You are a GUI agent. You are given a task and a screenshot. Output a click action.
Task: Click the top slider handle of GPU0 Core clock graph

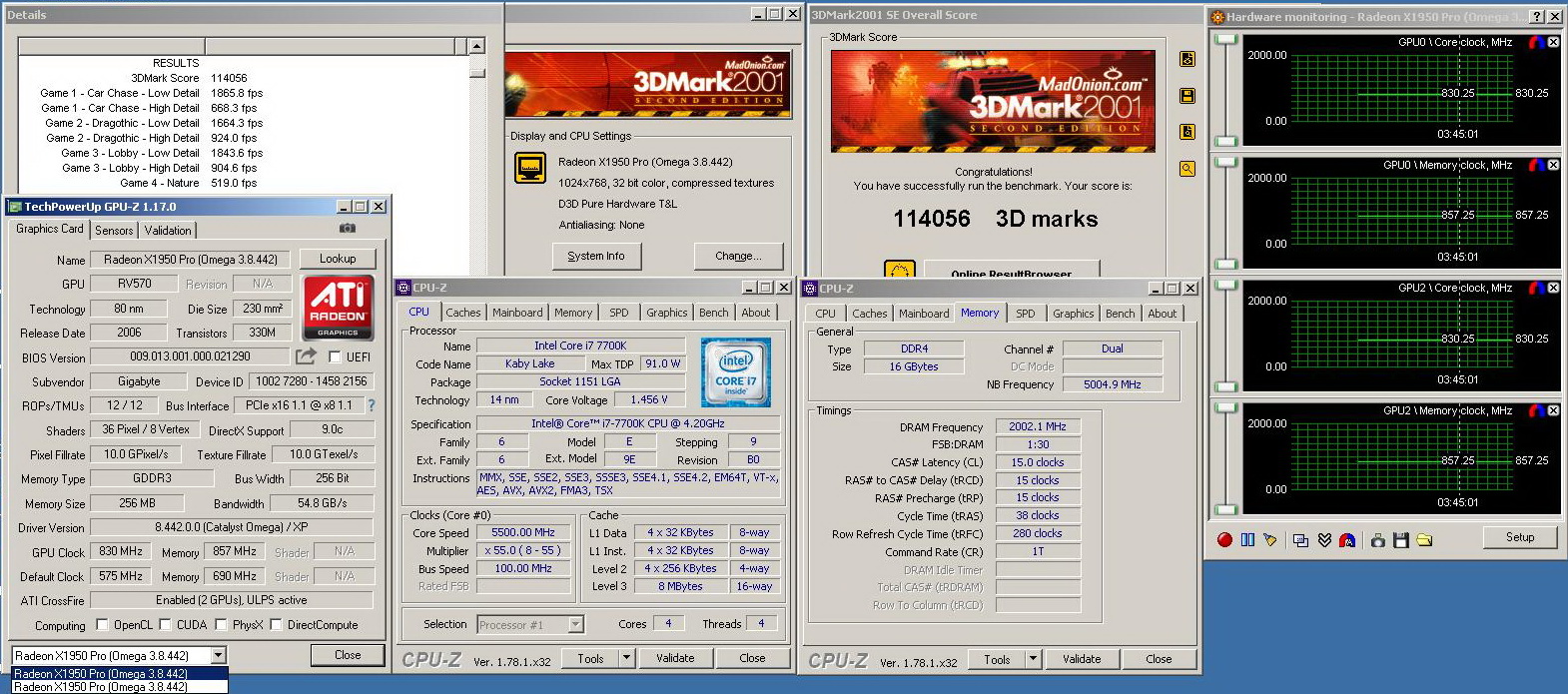click(1226, 40)
